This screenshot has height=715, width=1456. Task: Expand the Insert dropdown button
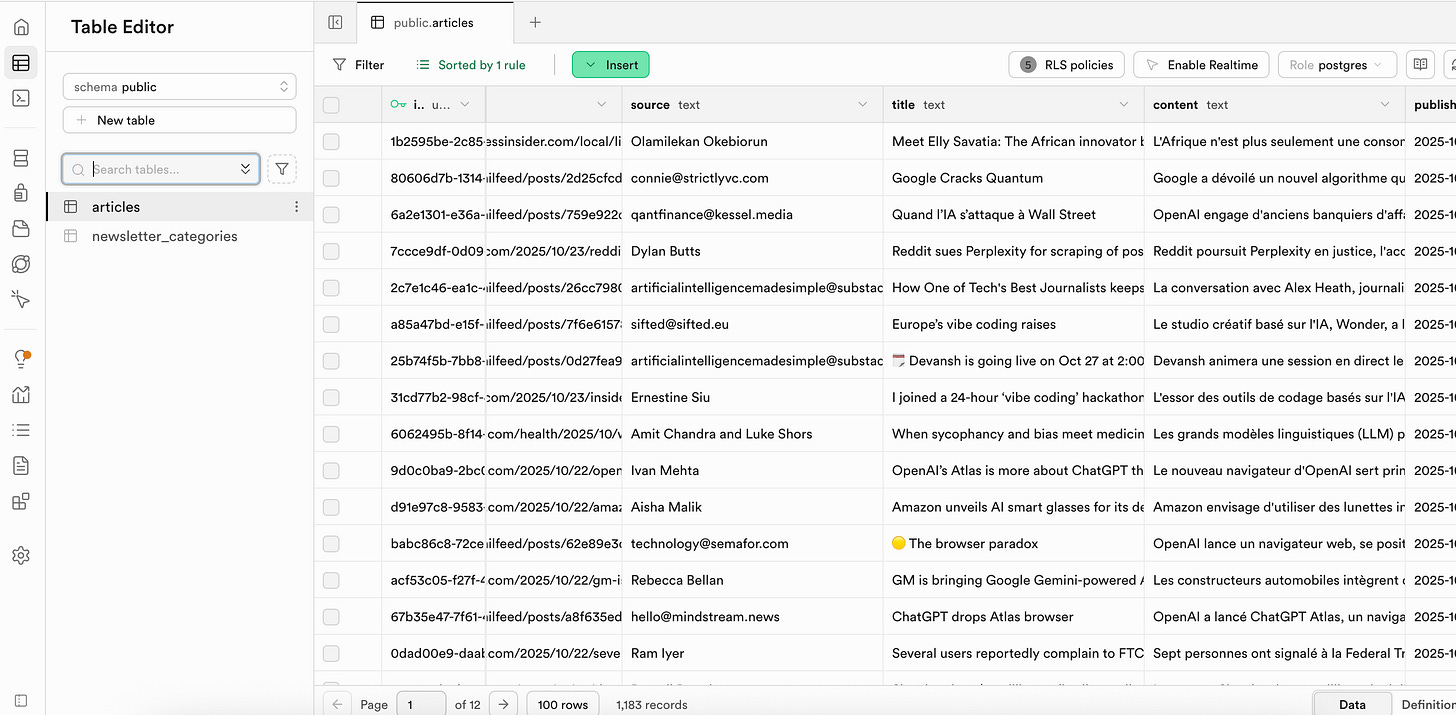[x=611, y=65]
